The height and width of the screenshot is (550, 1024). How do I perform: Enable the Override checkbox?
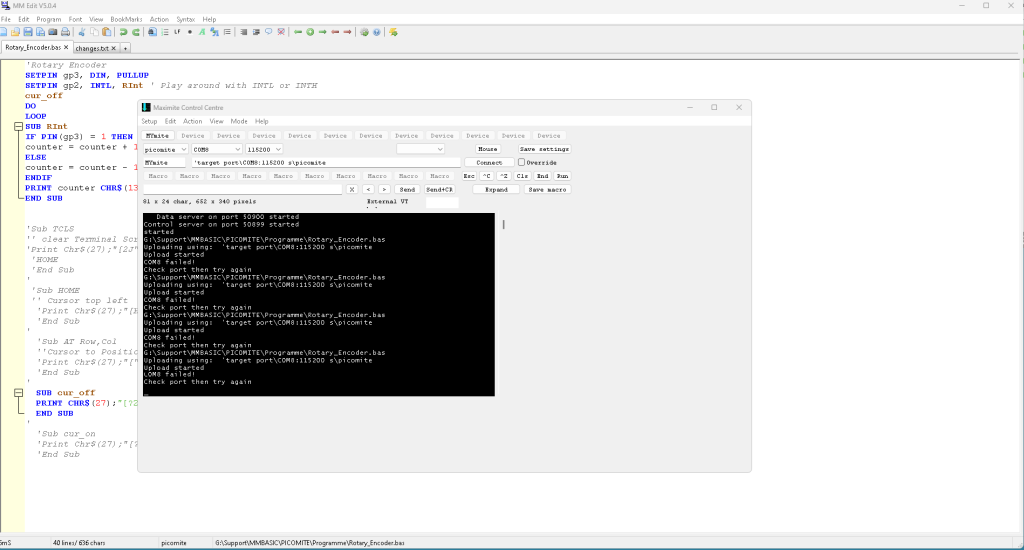click(x=522, y=162)
